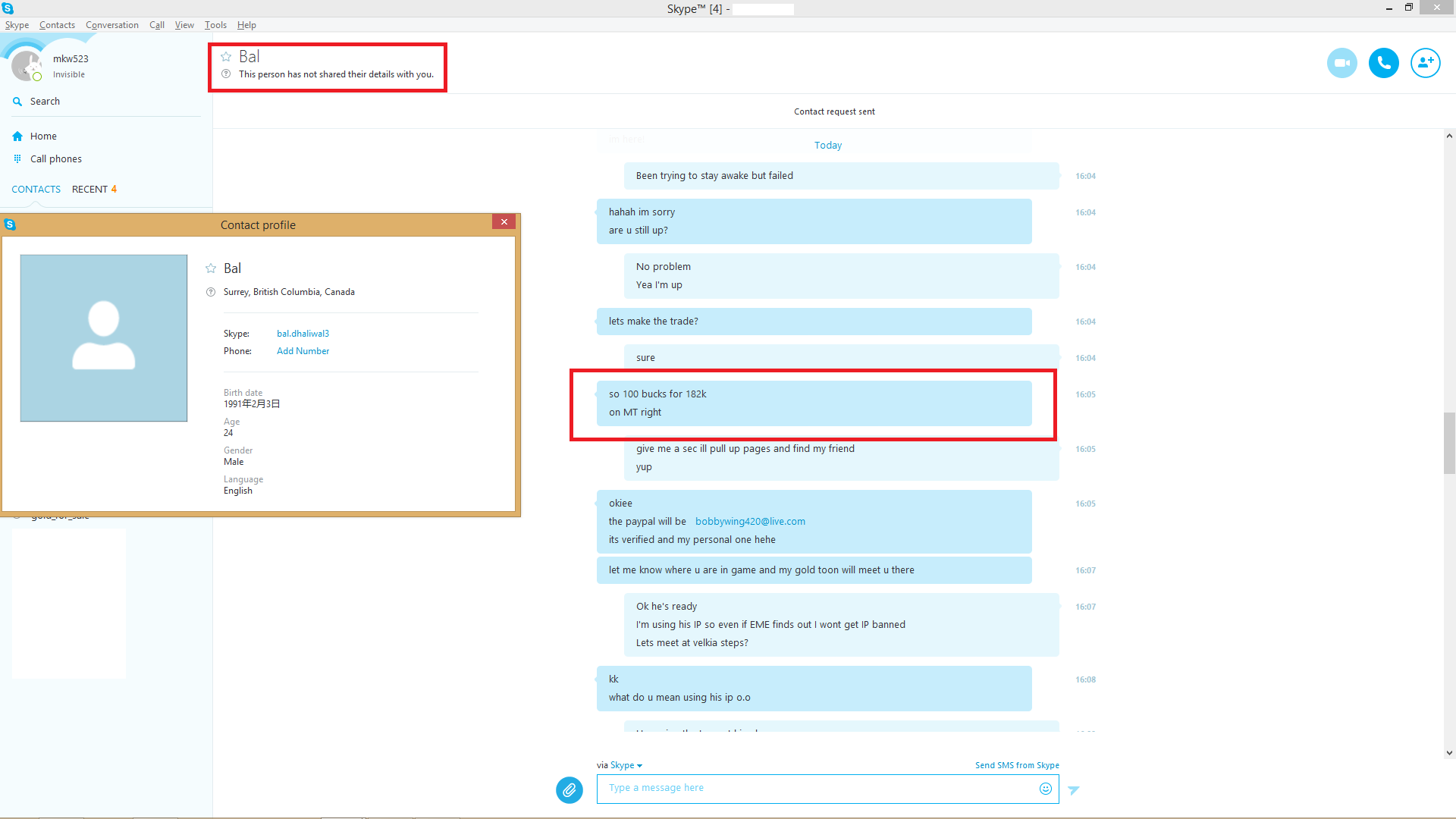Screen dimensions: 1456x819
Task: Click message 'Been trying to stay awake but failed'
Action: [x=714, y=176]
